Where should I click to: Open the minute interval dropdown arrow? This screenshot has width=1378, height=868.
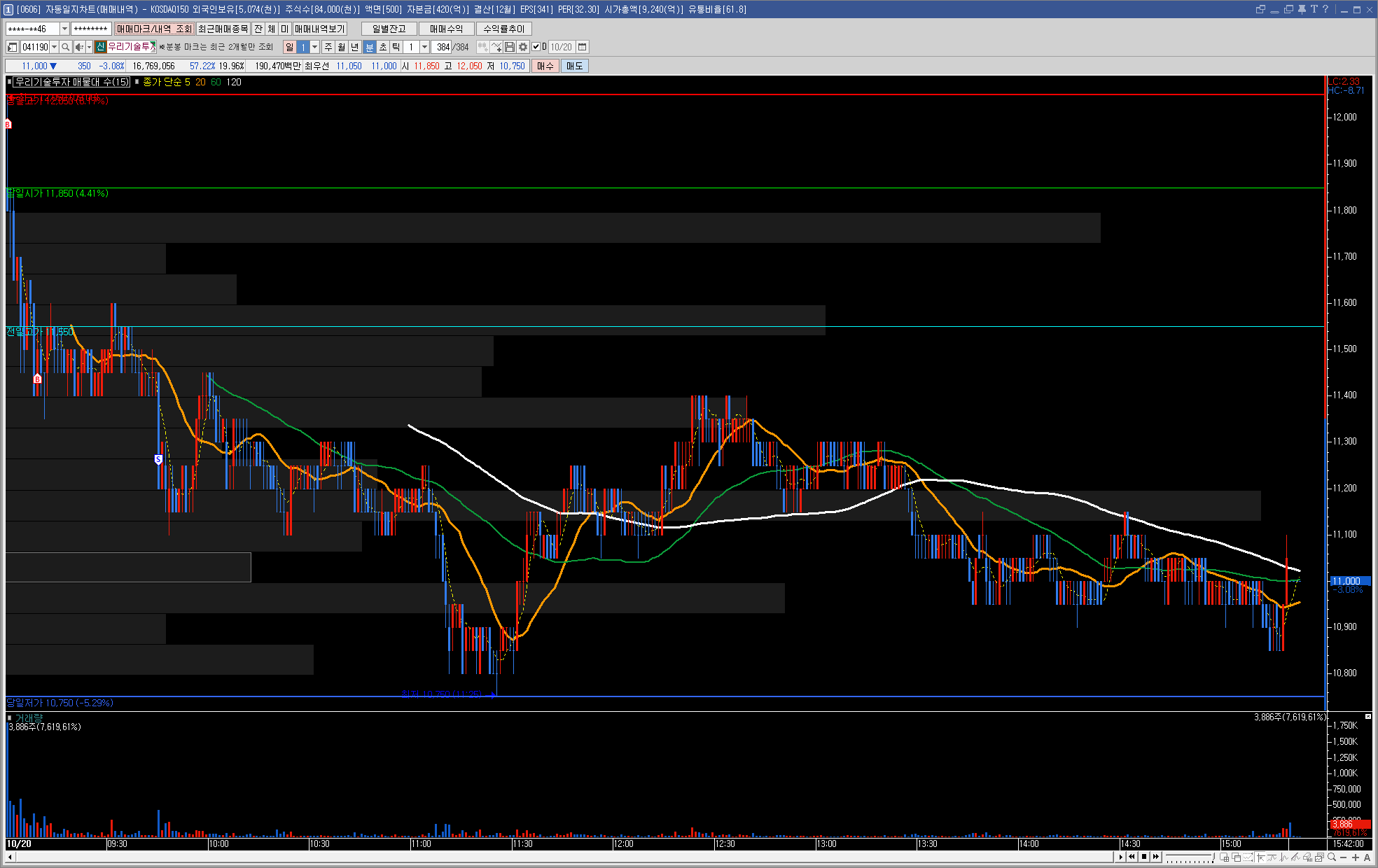(x=424, y=47)
